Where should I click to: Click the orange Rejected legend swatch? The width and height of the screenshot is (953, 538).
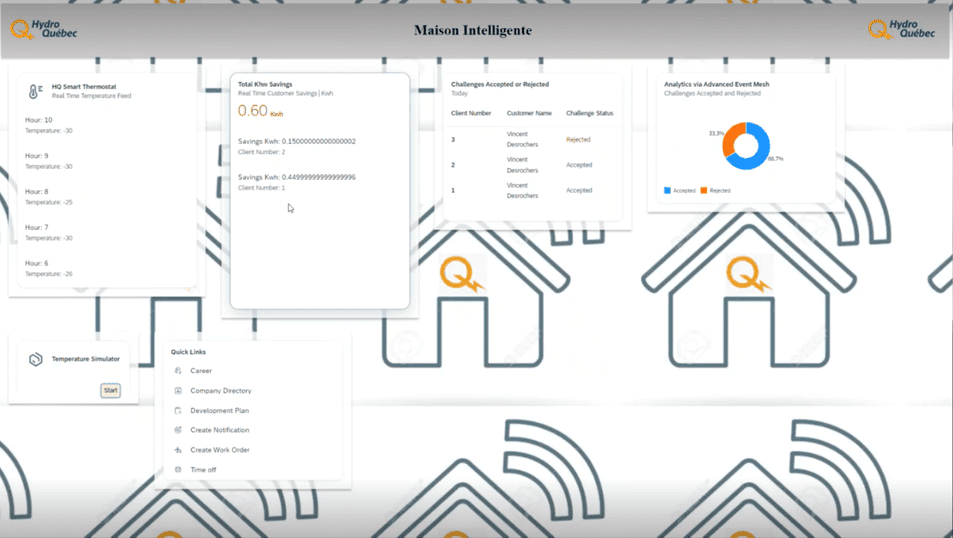(x=704, y=190)
